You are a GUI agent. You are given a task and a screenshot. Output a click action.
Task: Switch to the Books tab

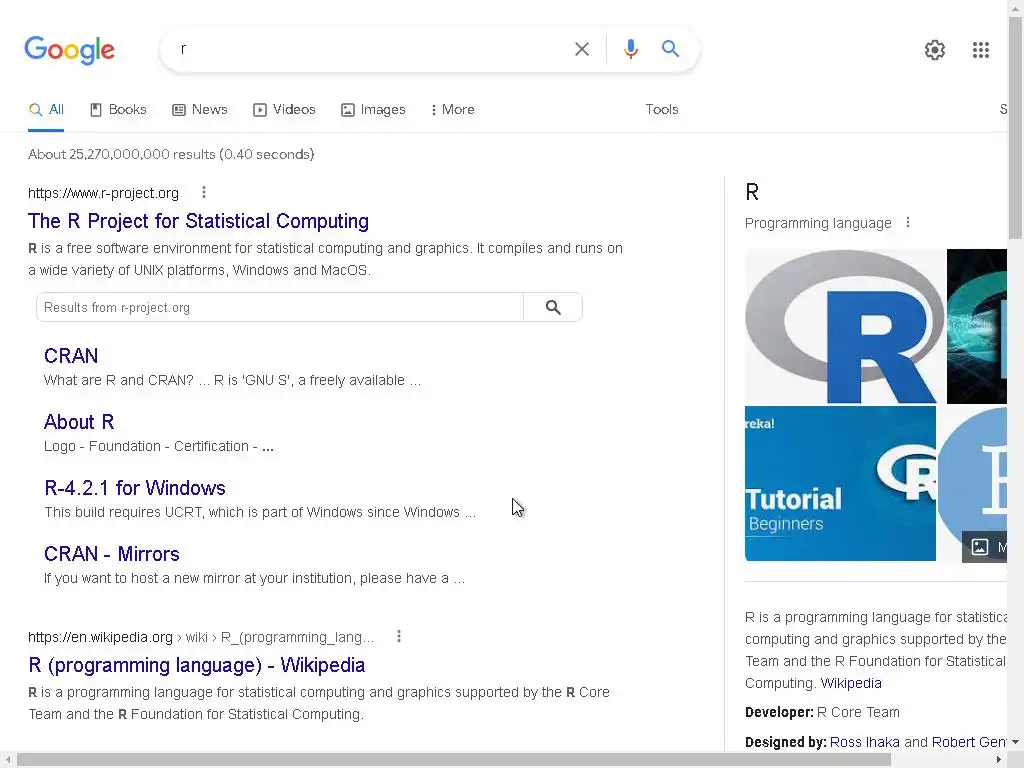coord(118,110)
